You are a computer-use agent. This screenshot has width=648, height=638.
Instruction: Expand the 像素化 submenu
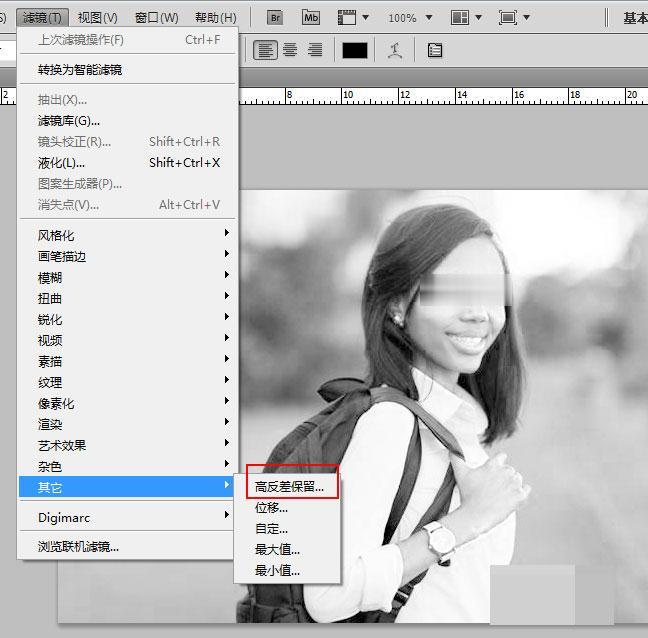pyautogui.click(x=127, y=403)
